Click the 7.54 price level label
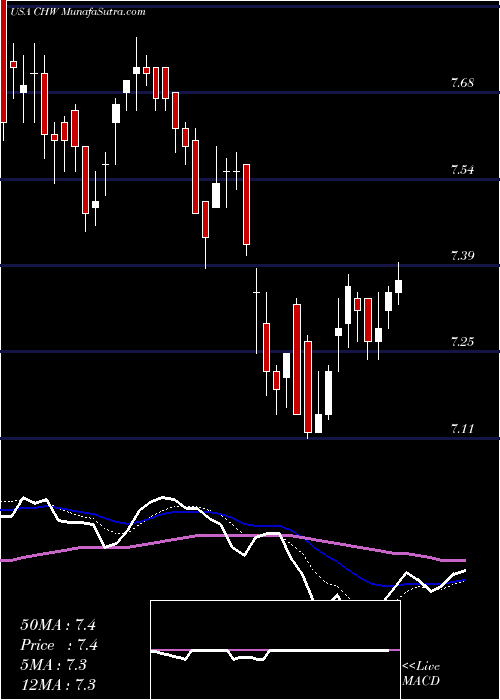The image size is (500, 700). tap(462, 170)
